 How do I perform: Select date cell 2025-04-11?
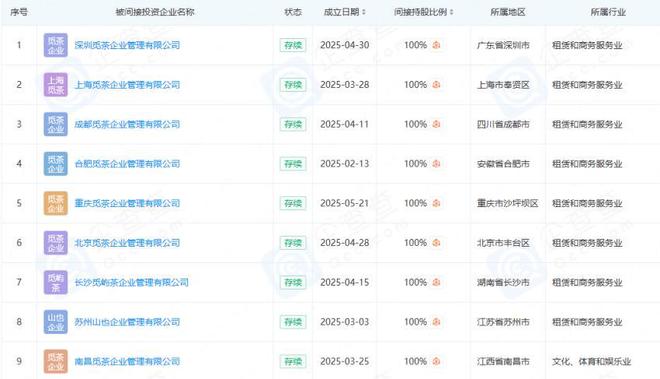coord(345,124)
